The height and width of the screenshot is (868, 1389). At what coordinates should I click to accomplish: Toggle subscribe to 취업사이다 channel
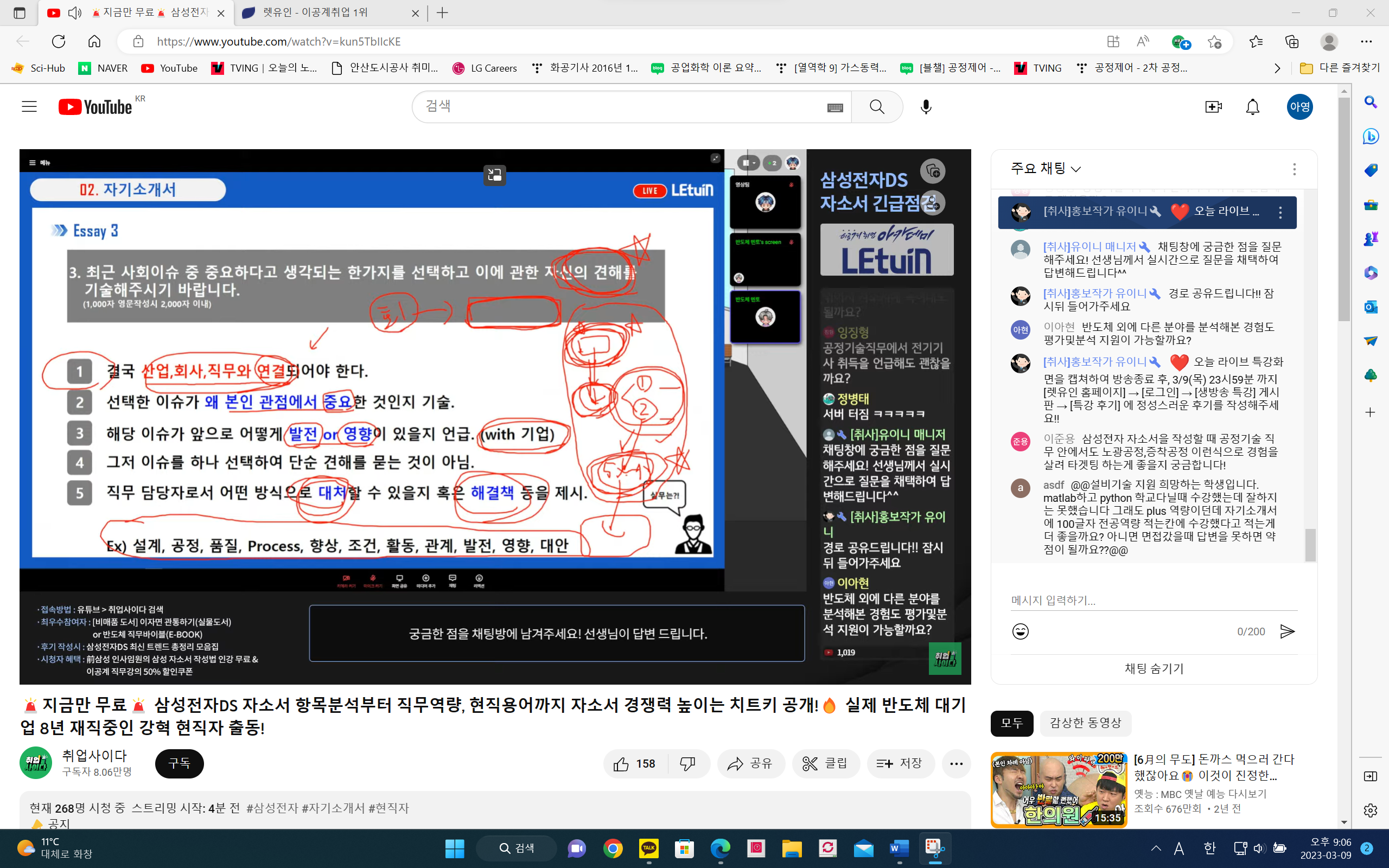click(179, 763)
